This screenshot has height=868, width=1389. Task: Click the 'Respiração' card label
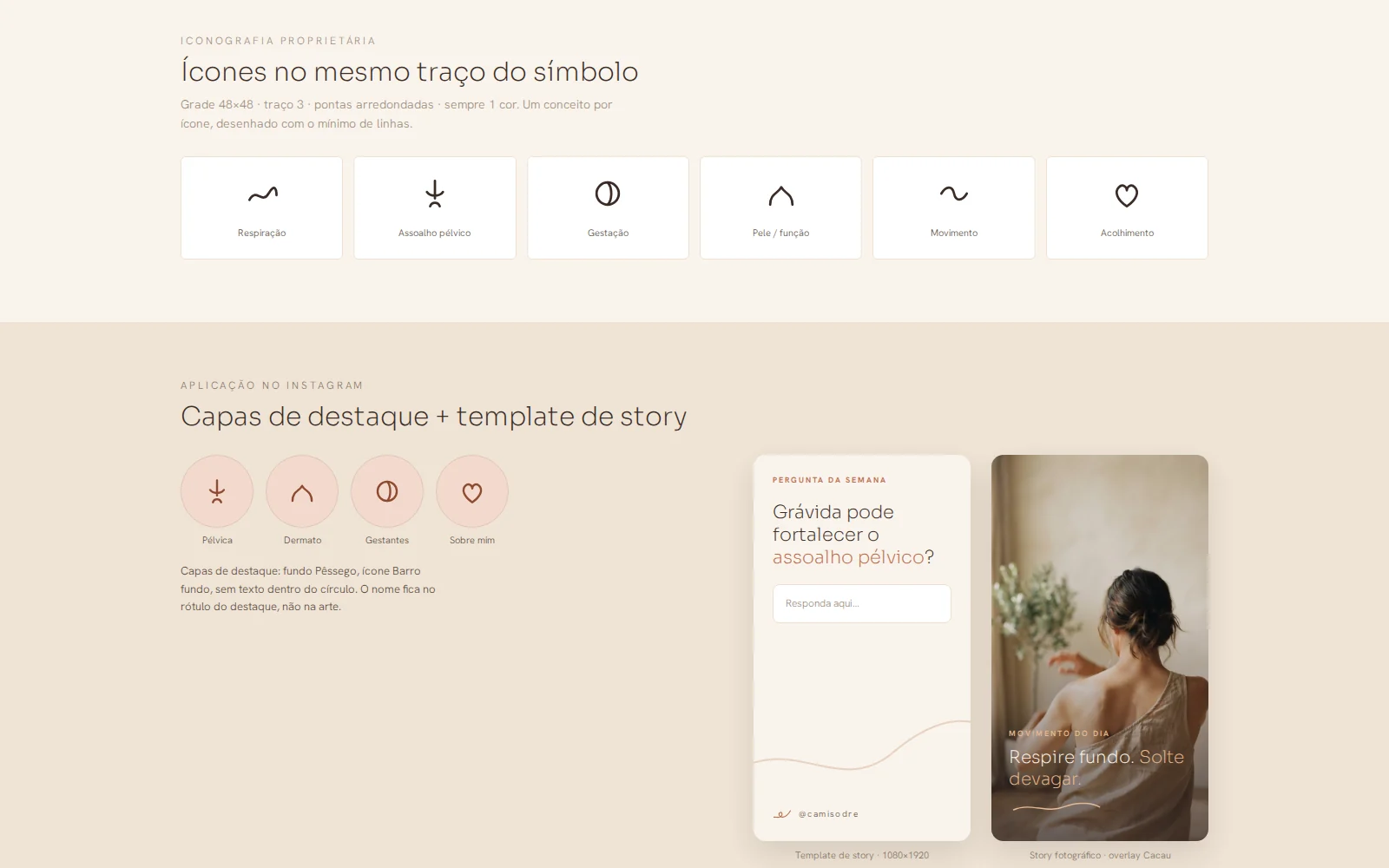(x=262, y=233)
